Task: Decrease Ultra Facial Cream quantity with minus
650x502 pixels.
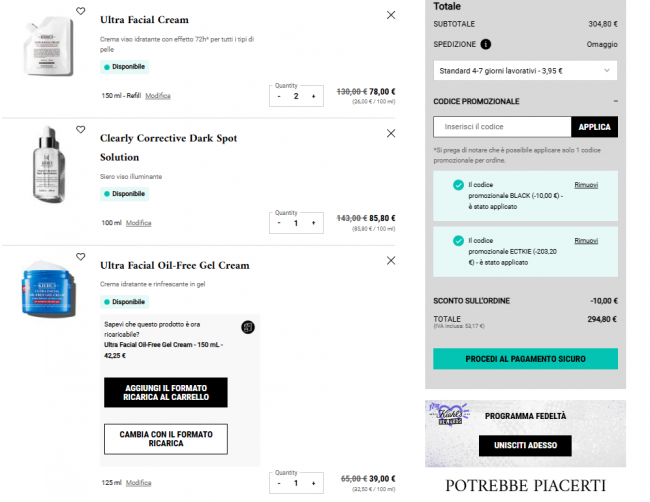Action: click(279, 96)
